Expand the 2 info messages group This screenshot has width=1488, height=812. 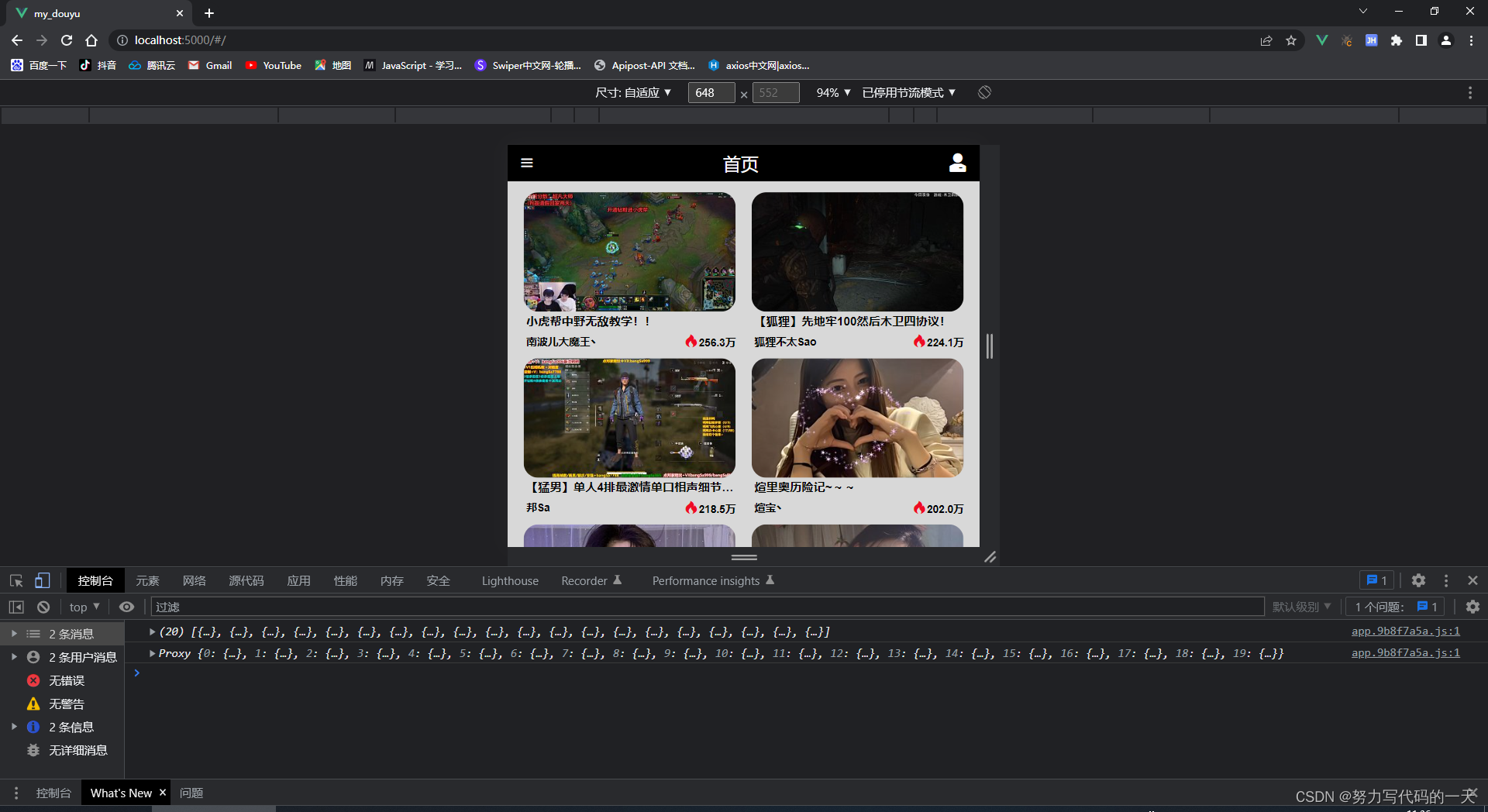(x=14, y=727)
